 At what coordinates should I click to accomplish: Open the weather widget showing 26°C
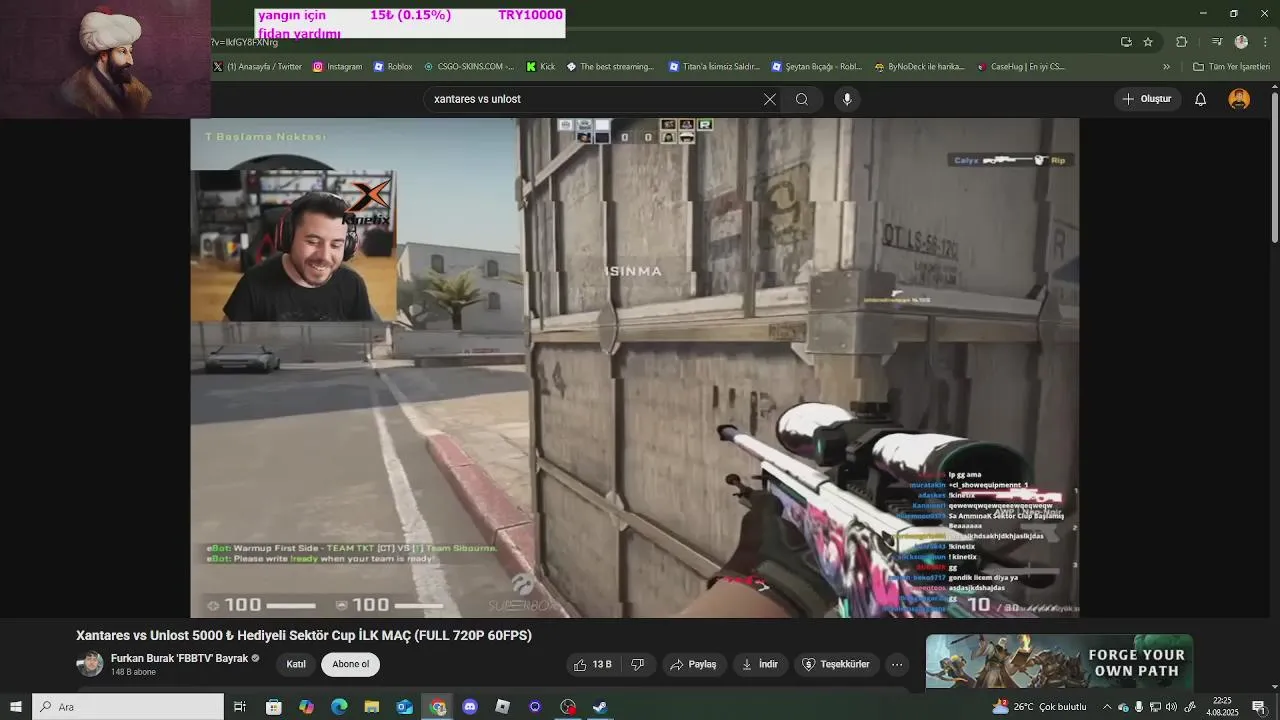tap(1039, 707)
